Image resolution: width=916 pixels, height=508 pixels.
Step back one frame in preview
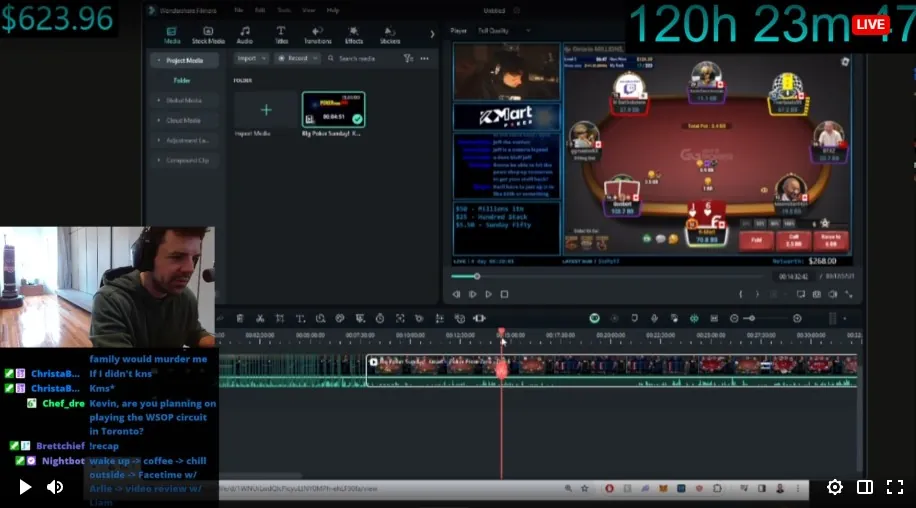[x=456, y=294]
